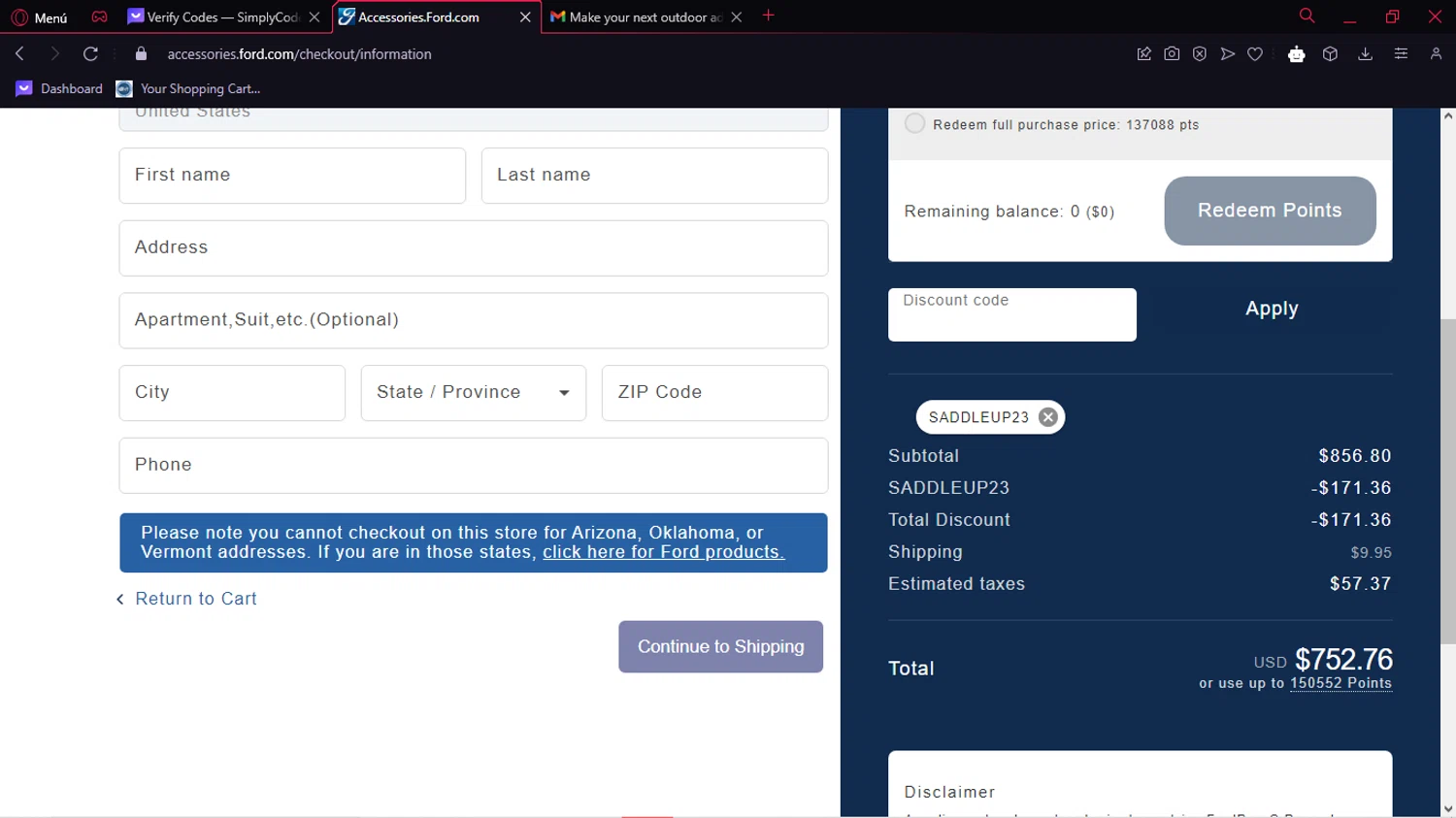Click the Phone field
The height and width of the screenshot is (818, 1456).
(474, 466)
